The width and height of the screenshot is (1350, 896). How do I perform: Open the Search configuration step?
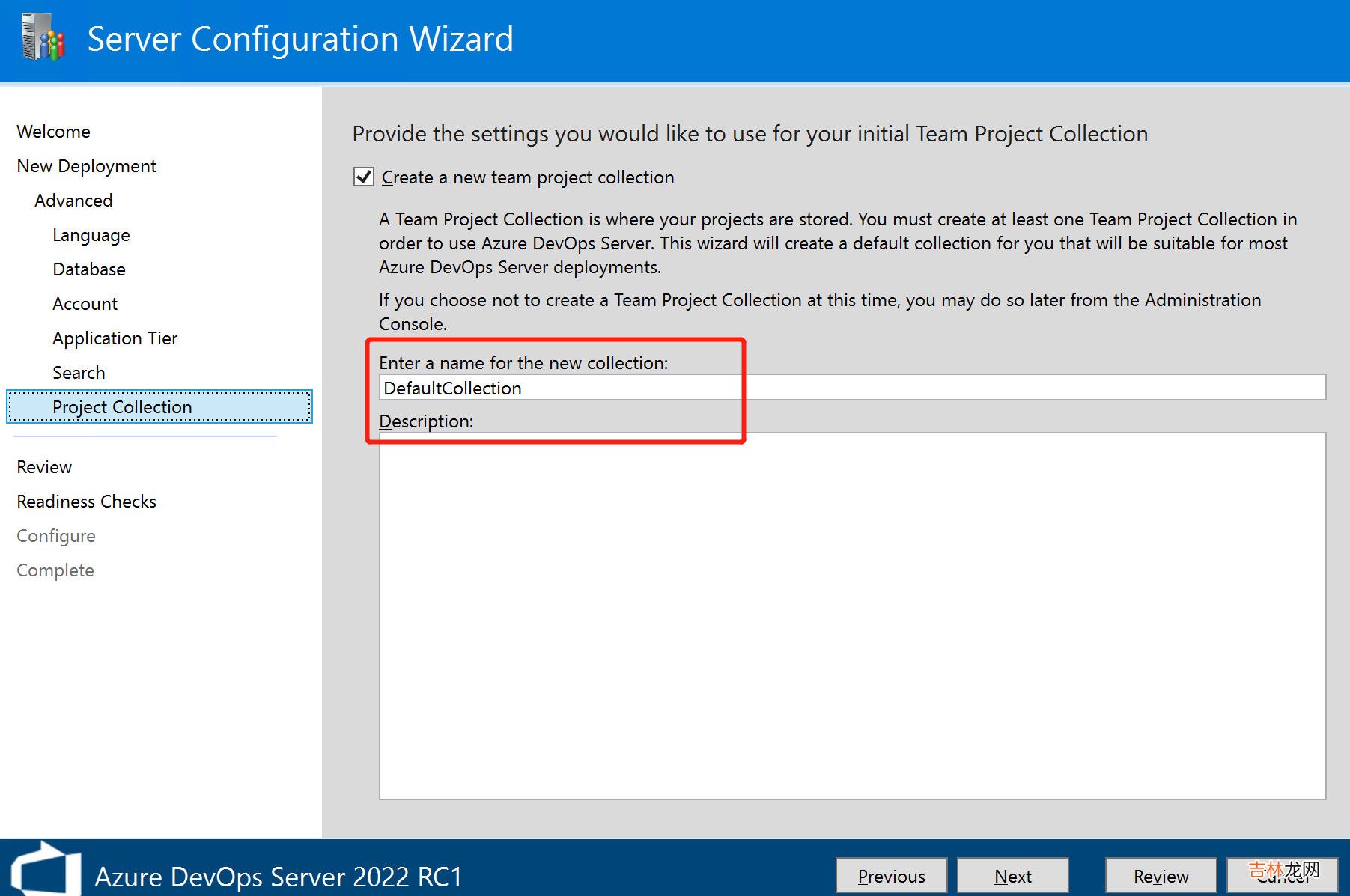[x=79, y=373]
